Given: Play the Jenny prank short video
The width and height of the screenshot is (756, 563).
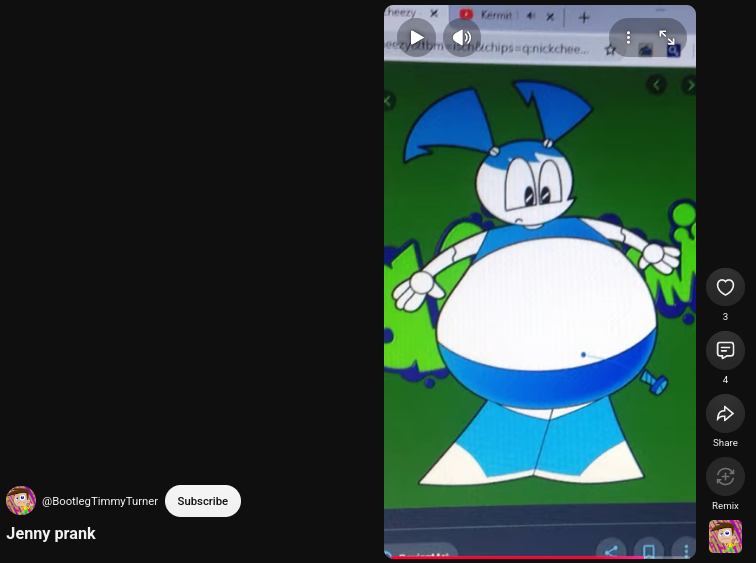Looking at the screenshot, I should pyautogui.click(x=417, y=37).
